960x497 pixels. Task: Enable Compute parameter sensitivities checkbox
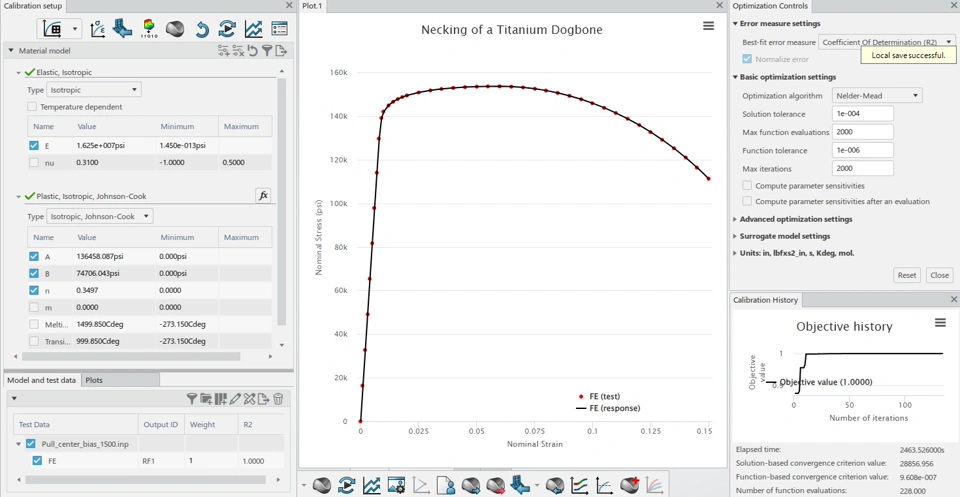tap(747, 185)
